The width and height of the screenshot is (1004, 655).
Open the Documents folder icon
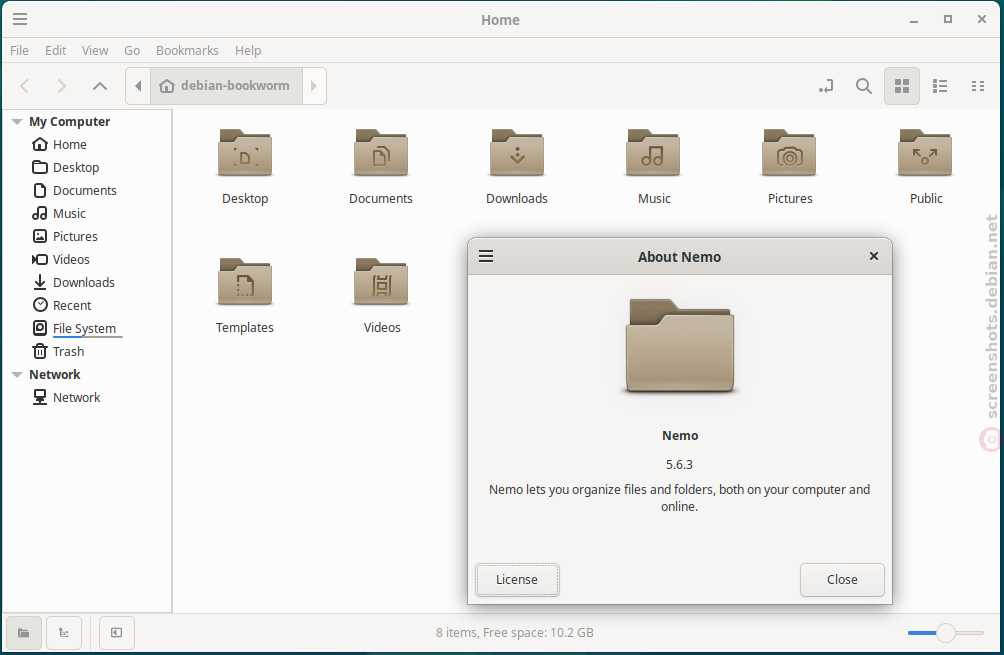pos(381,154)
